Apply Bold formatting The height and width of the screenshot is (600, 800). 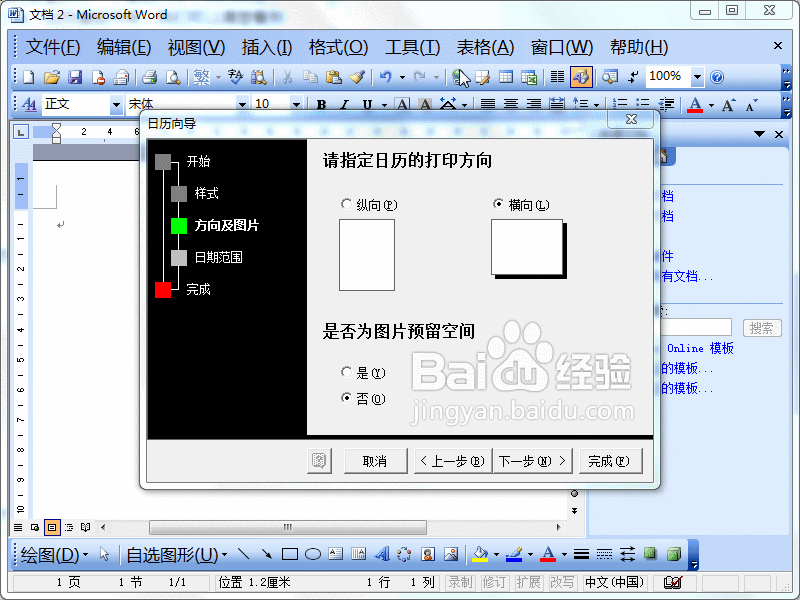pos(321,105)
